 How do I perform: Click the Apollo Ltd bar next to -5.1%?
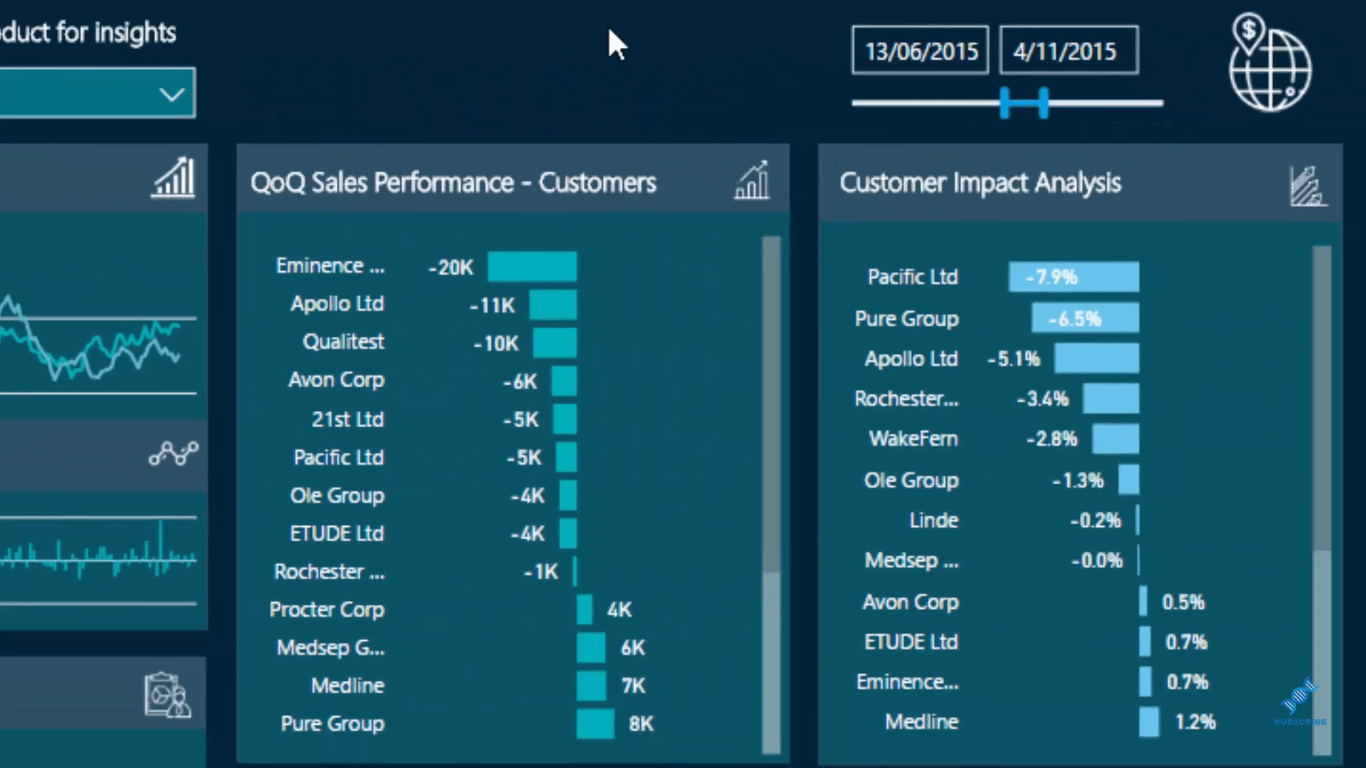(1097, 358)
